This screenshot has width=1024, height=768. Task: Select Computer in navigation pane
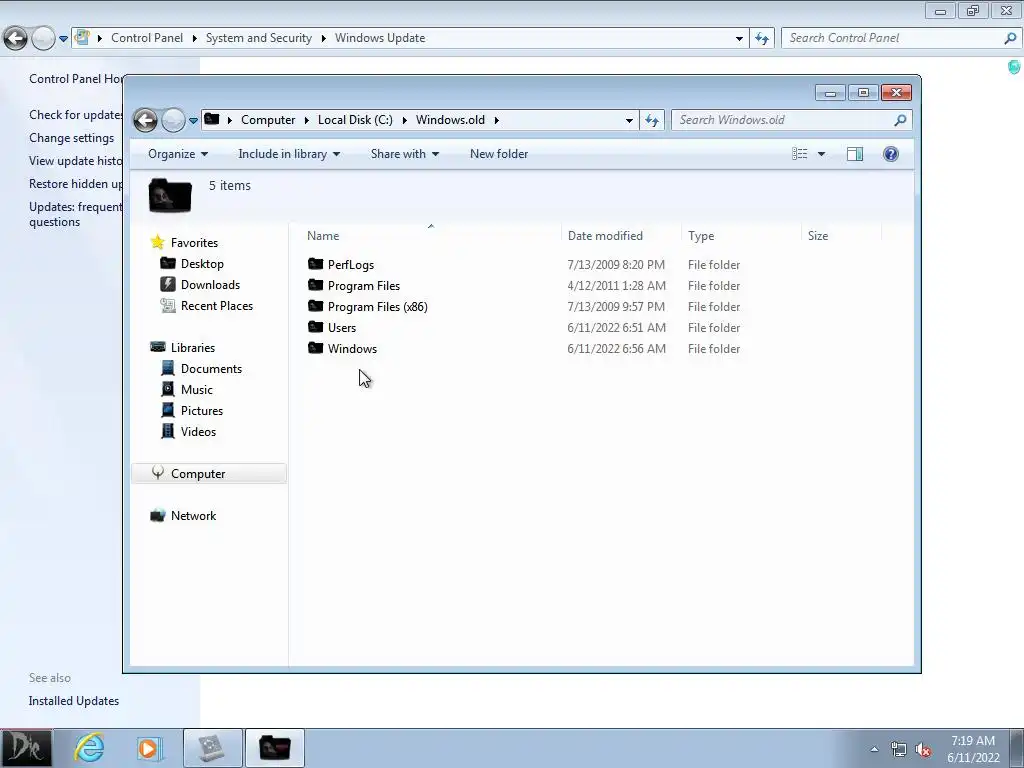point(209,473)
